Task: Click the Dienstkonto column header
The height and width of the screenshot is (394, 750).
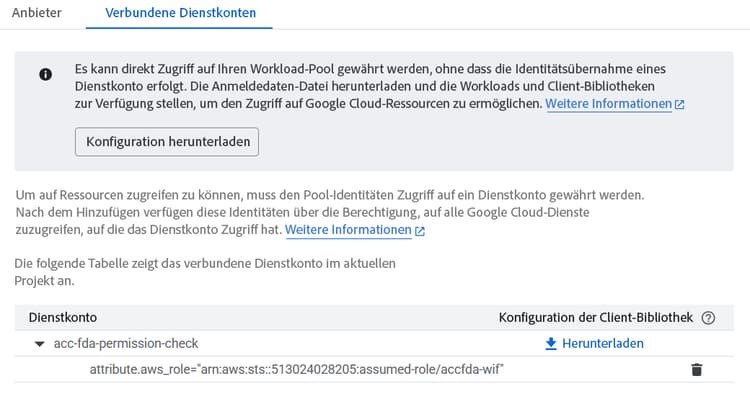Action: click(63, 317)
